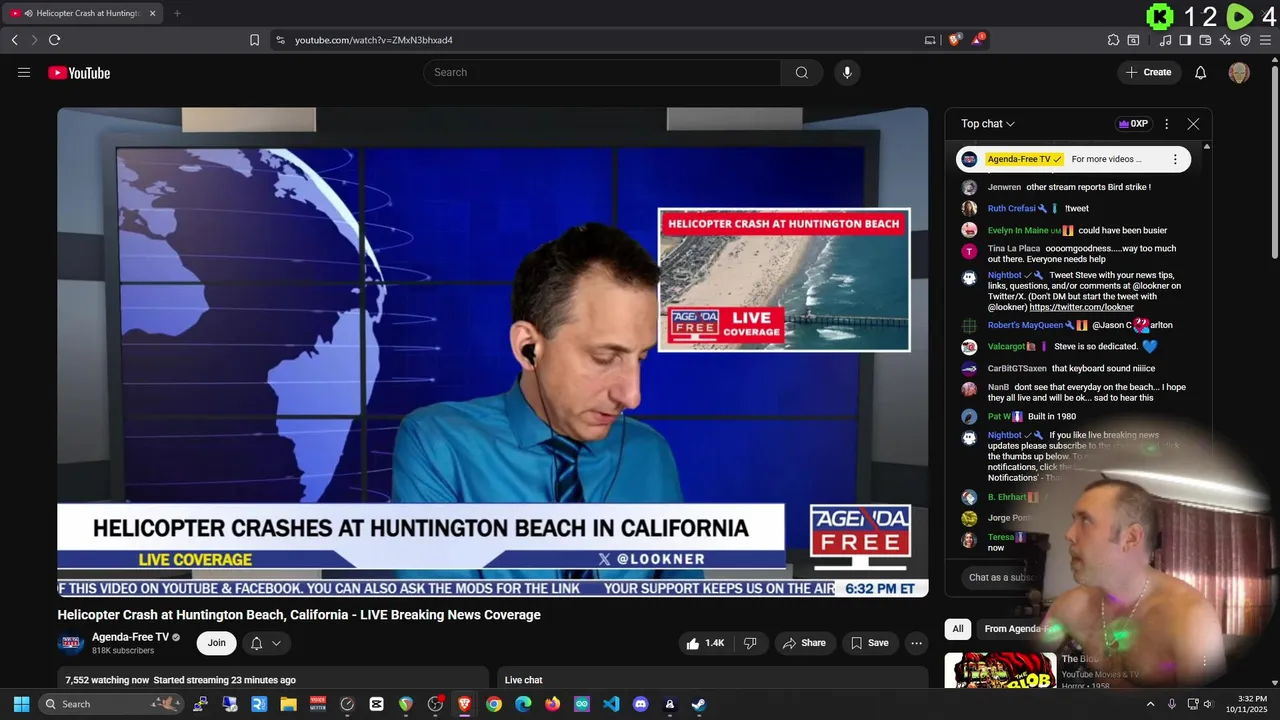The width and height of the screenshot is (1280, 720).
Task: Open a new browser tab
Action: [x=177, y=13]
